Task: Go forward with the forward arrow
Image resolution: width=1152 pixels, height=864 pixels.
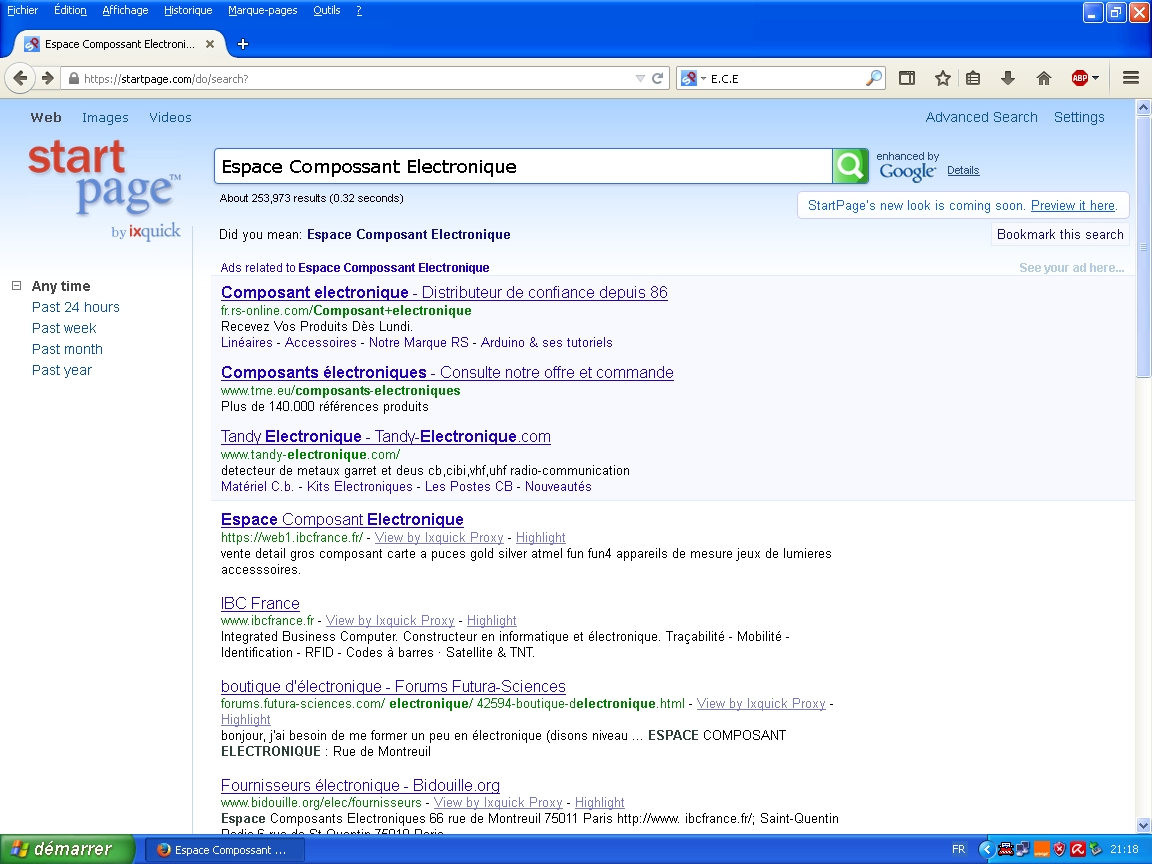Action: coord(48,78)
